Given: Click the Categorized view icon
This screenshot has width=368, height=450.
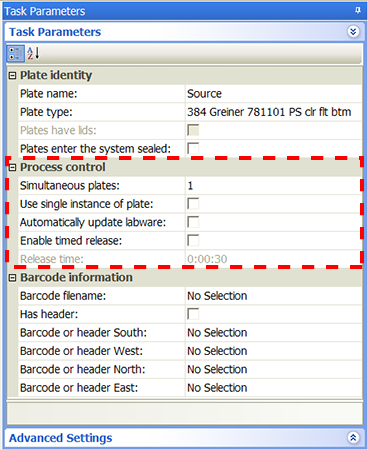Looking at the screenshot, I should pyautogui.click(x=15, y=53).
